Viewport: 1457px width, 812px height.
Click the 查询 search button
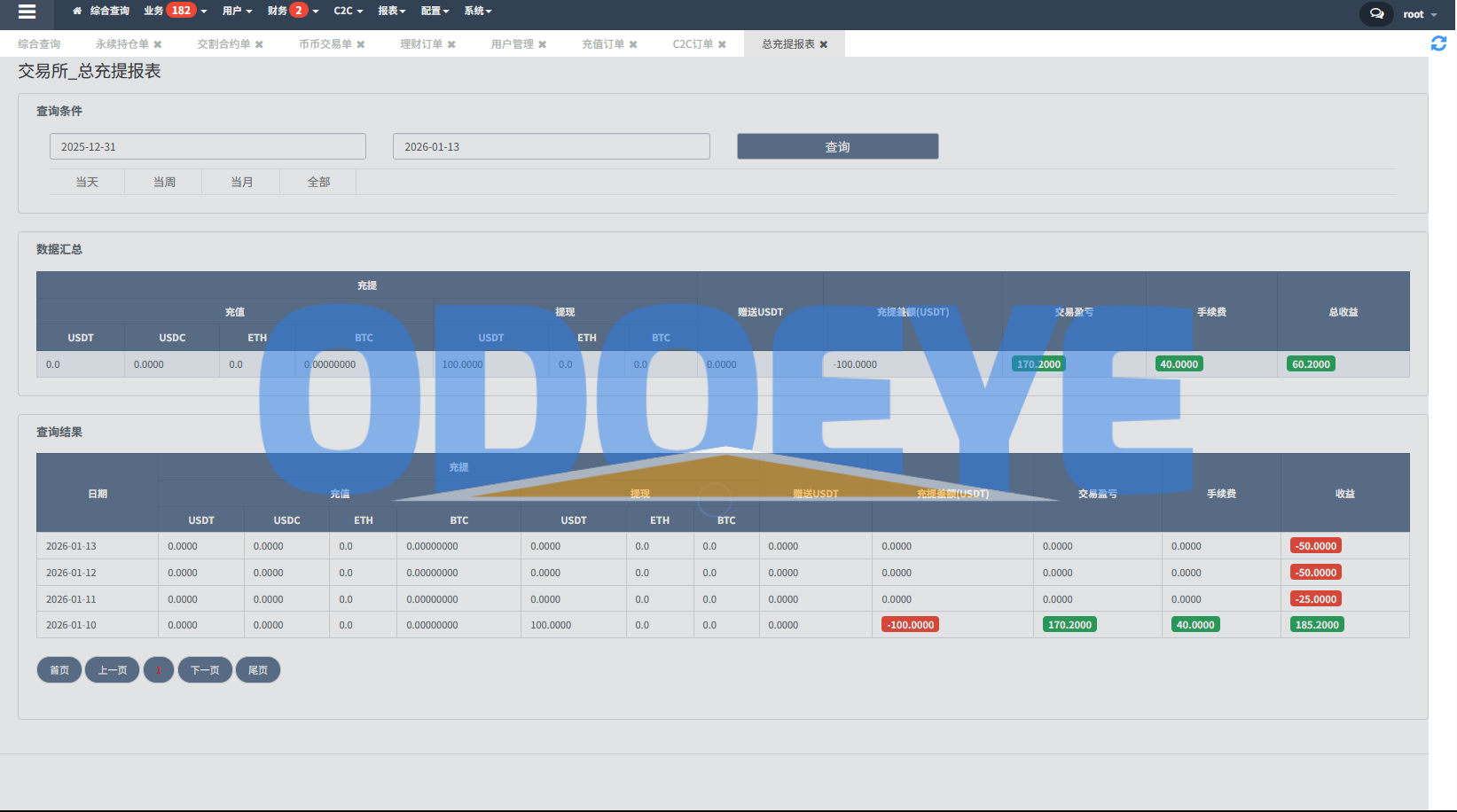837,146
